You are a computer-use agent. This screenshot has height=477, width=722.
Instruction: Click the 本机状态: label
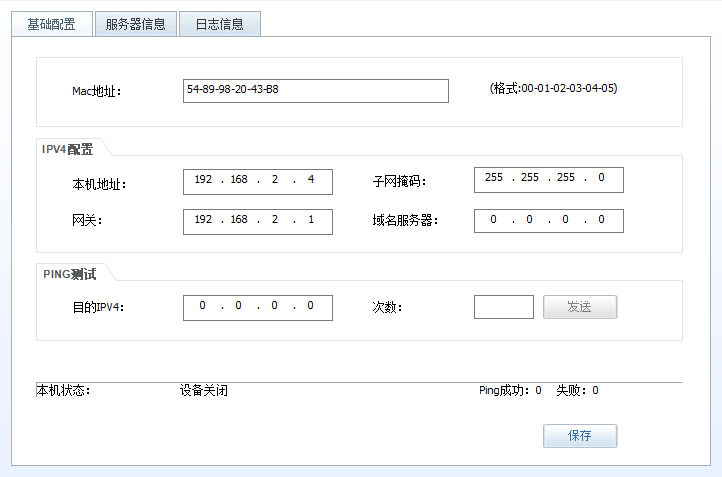point(63,390)
